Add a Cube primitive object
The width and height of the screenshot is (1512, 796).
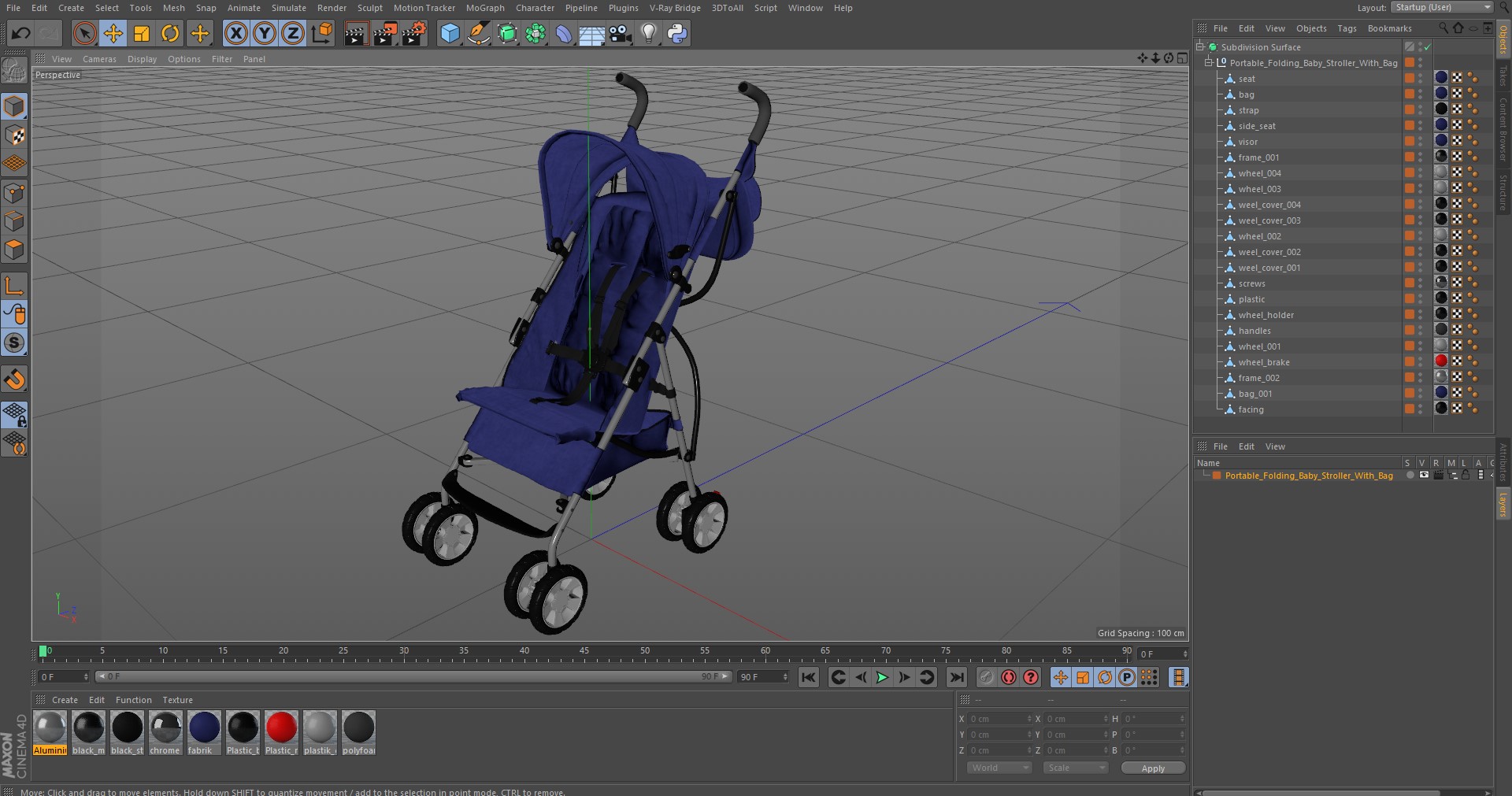coord(450,33)
